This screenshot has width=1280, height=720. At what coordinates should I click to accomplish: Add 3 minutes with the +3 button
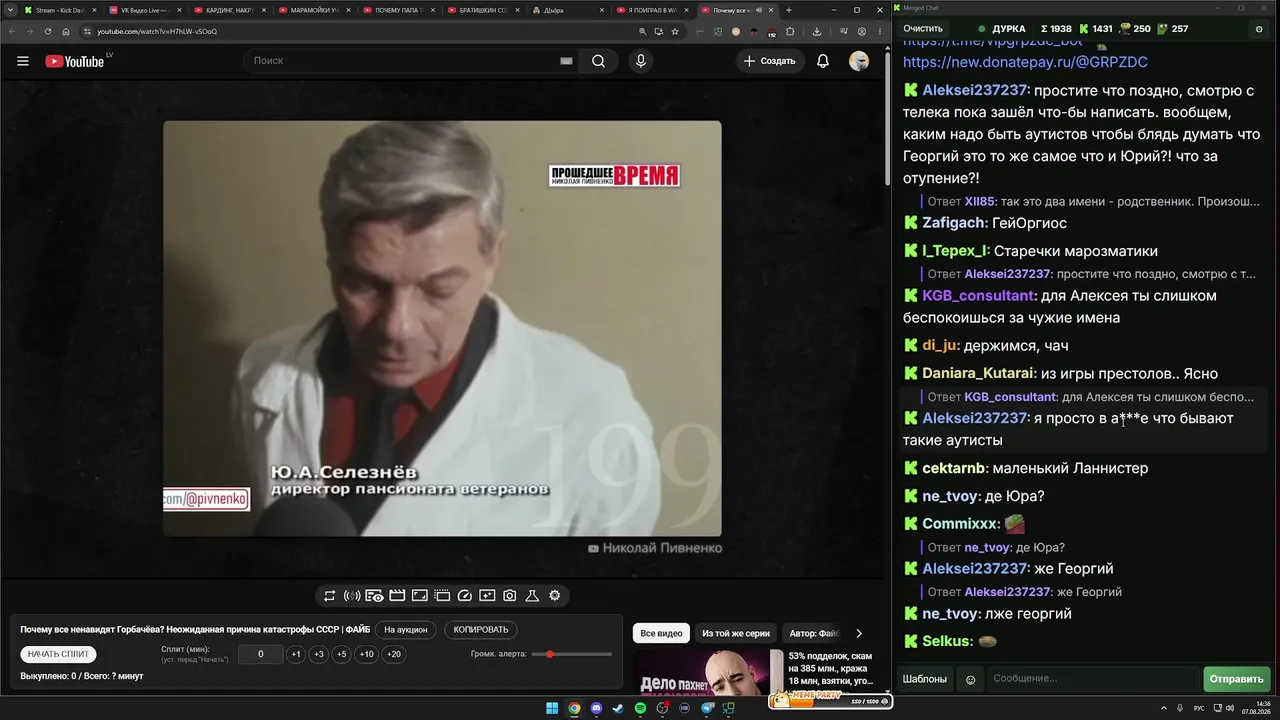[x=319, y=654]
